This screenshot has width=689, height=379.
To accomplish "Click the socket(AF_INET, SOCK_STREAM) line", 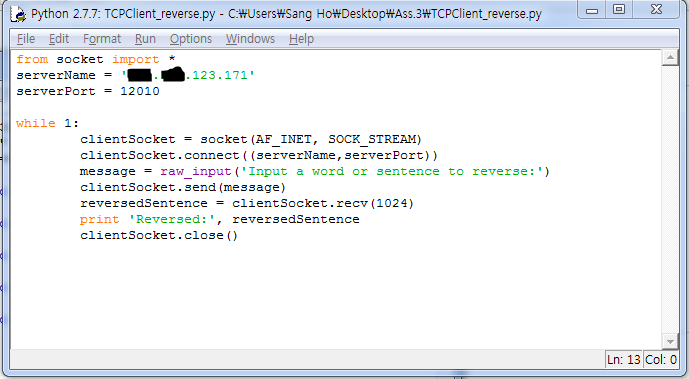I will 251,140.
